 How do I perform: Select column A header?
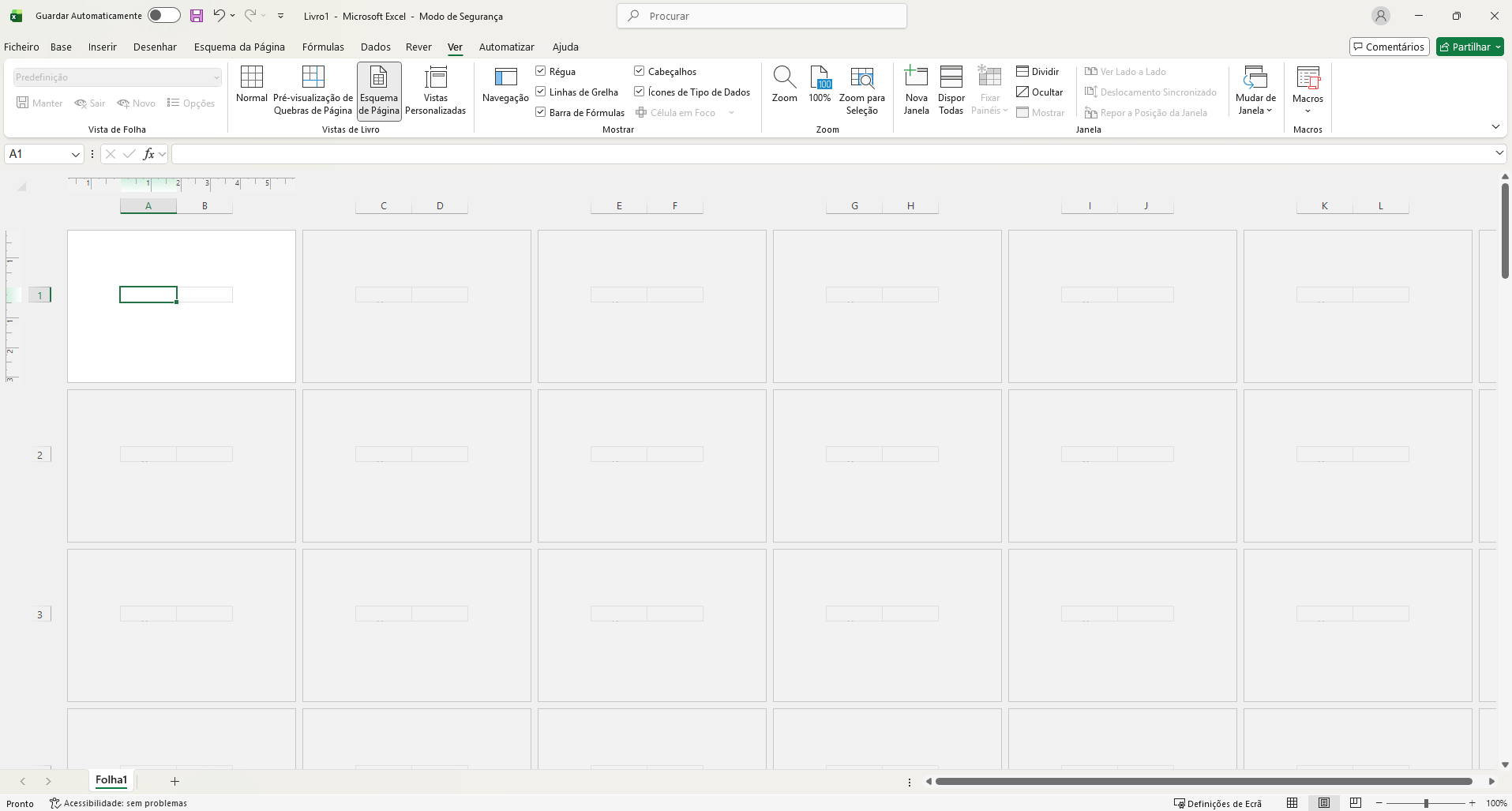148,206
